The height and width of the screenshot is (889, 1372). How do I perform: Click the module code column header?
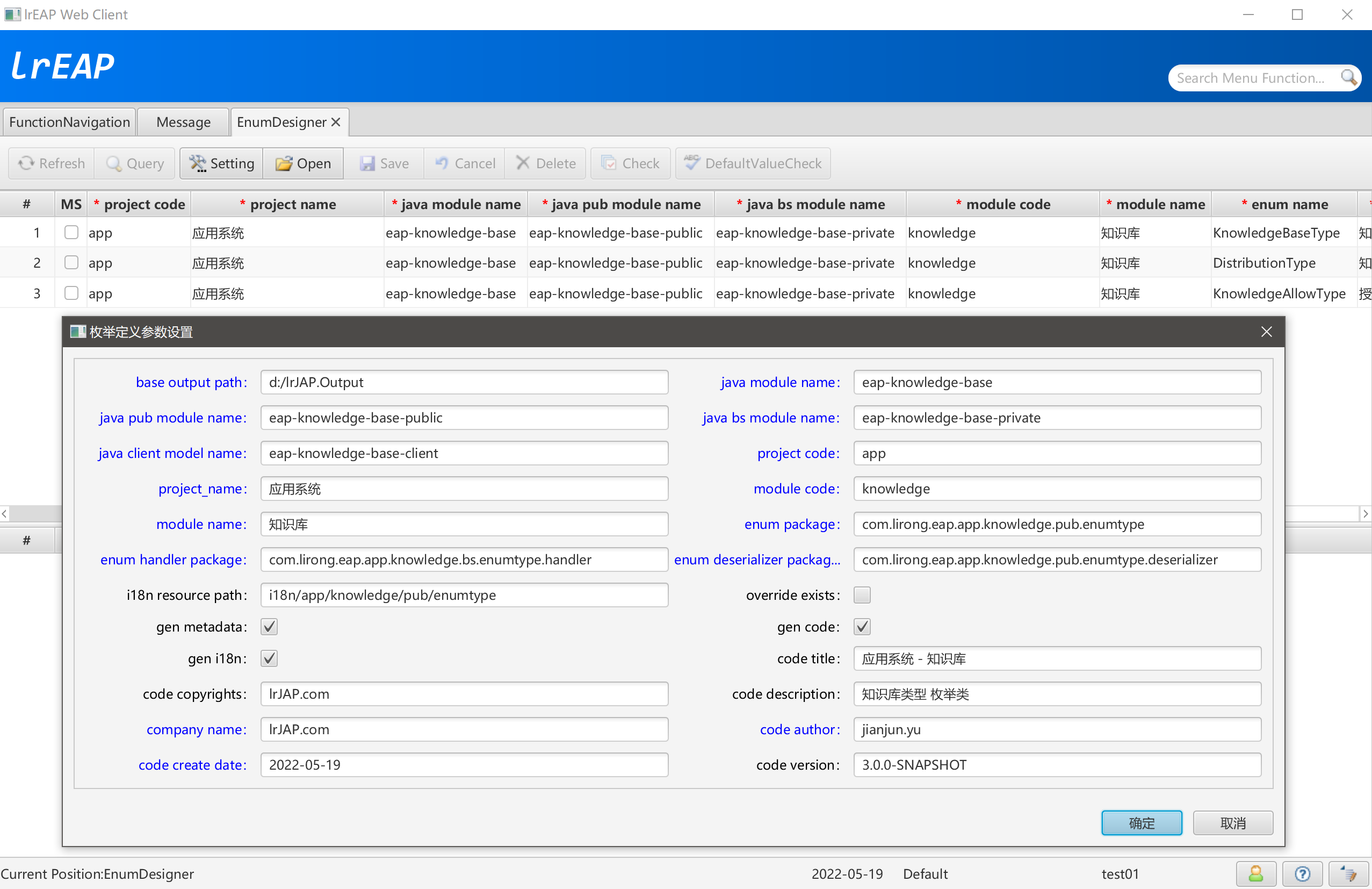click(1002, 204)
